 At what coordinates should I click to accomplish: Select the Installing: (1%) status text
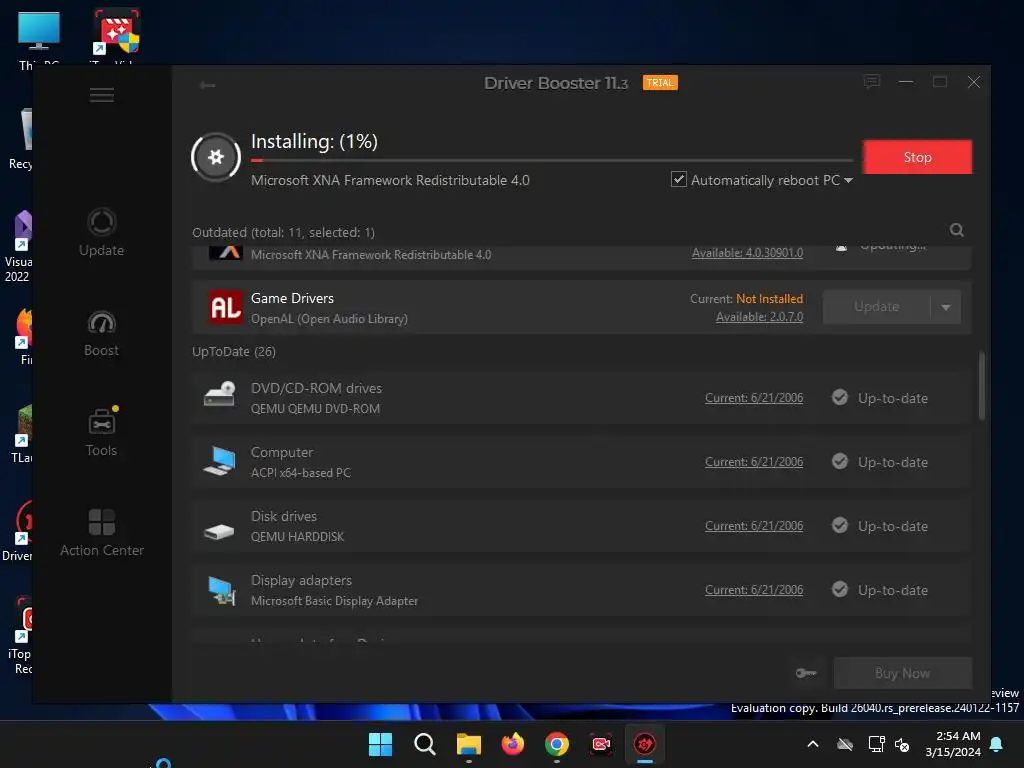coord(314,141)
